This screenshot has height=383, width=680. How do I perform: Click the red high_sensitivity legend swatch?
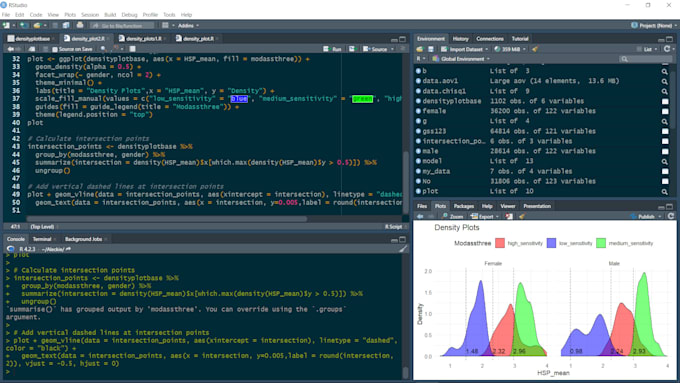click(500, 243)
